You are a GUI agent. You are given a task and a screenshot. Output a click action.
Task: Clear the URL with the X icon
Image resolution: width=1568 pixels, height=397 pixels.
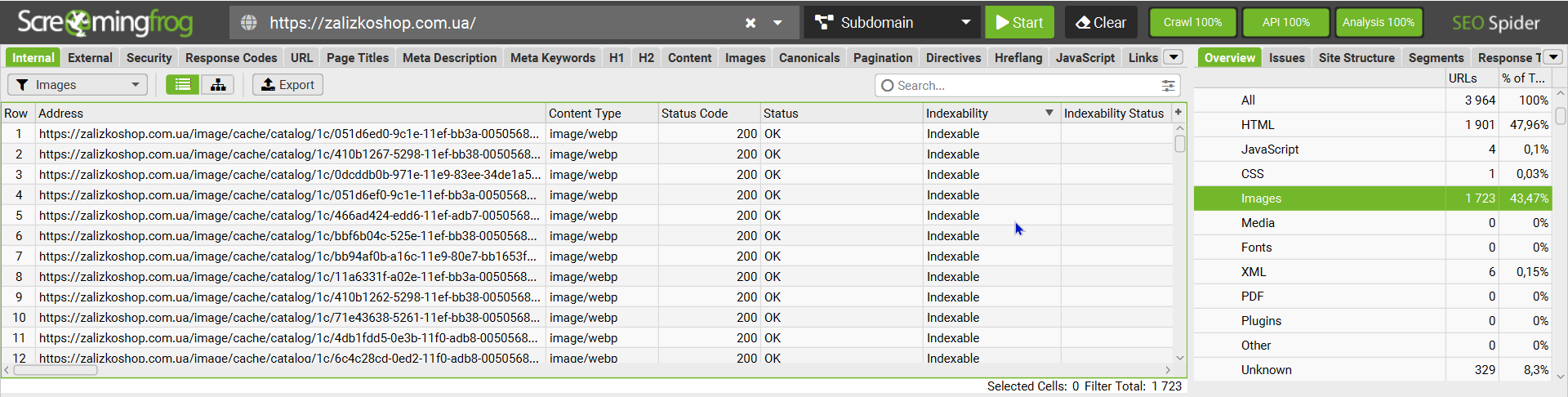coord(751,23)
